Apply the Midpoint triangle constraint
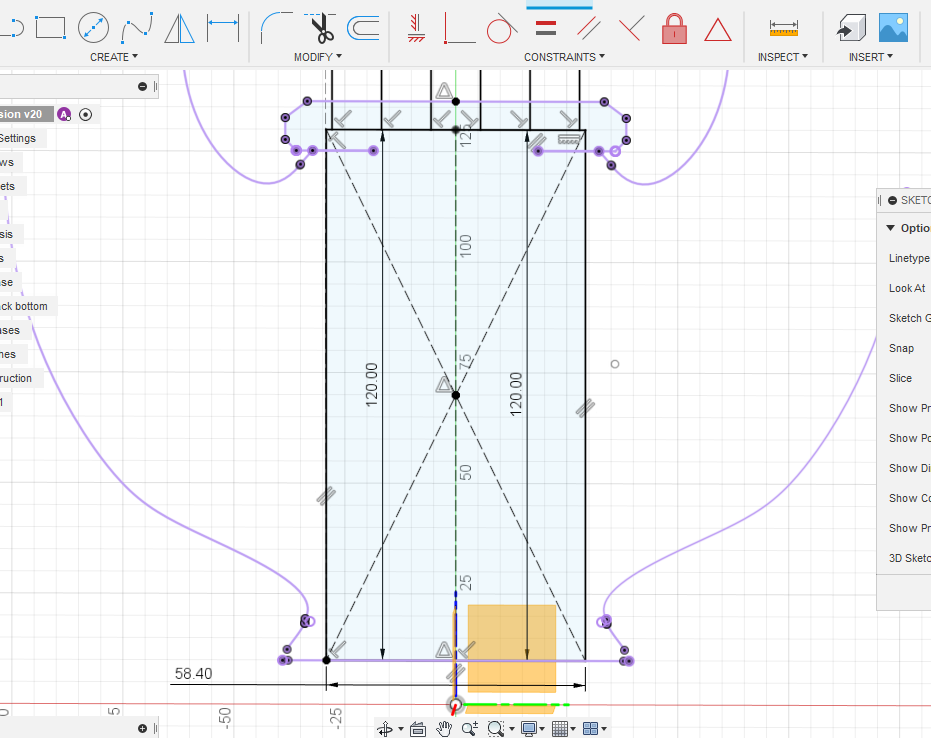The image size is (931, 738). (717, 29)
